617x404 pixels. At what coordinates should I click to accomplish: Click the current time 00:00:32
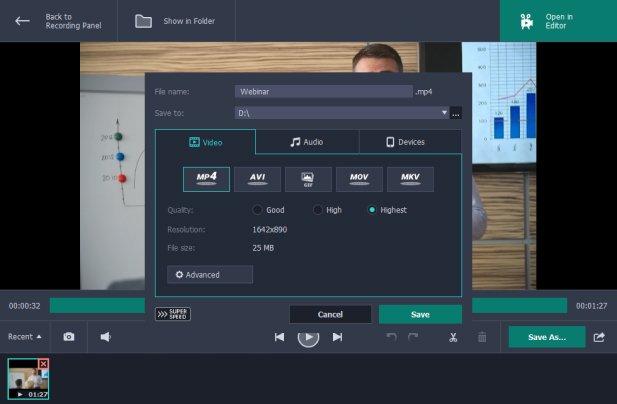coord(24,306)
